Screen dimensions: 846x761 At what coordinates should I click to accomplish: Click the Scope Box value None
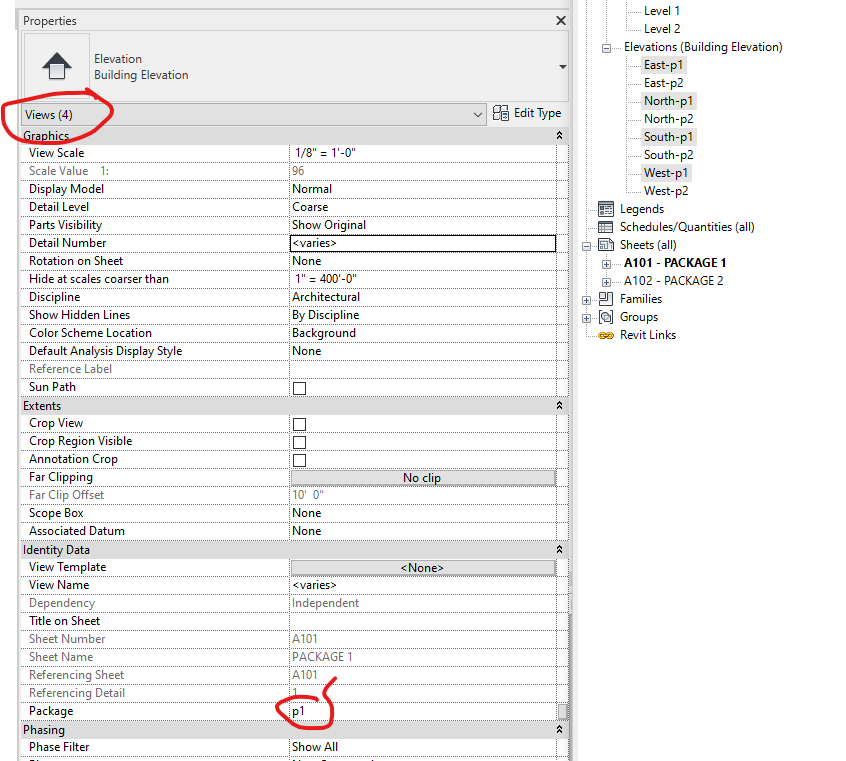click(x=423, y=513)
